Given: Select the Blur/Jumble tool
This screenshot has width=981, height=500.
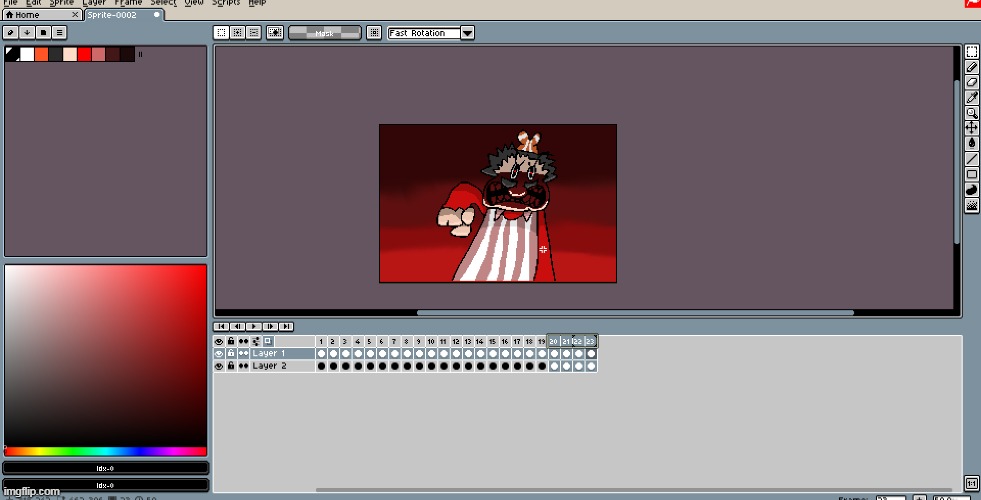Looking at the screenshot, I should [972, 205].
